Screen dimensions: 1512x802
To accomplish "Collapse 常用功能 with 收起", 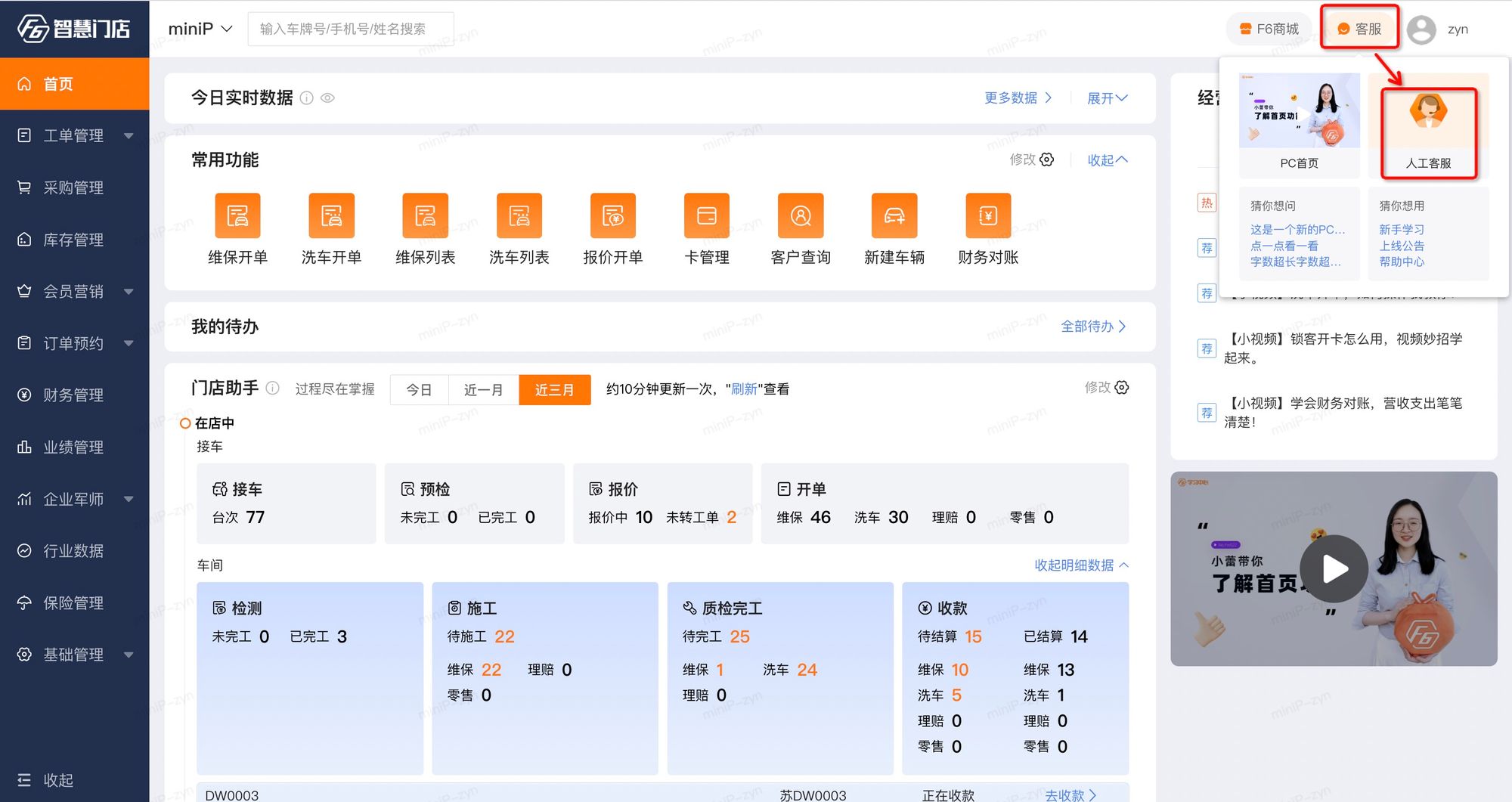I will click(1108, 159).
